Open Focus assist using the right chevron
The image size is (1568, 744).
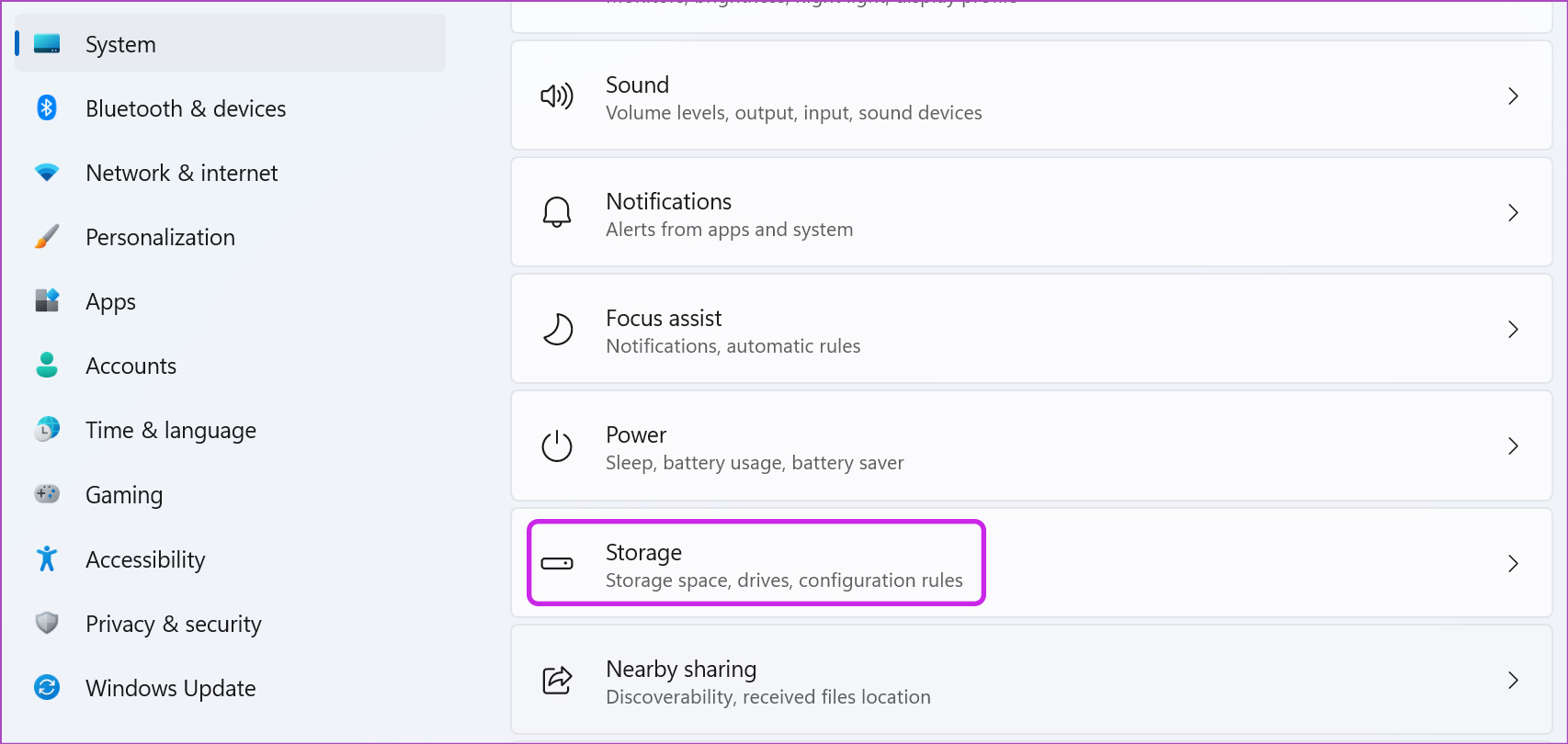1513,329
